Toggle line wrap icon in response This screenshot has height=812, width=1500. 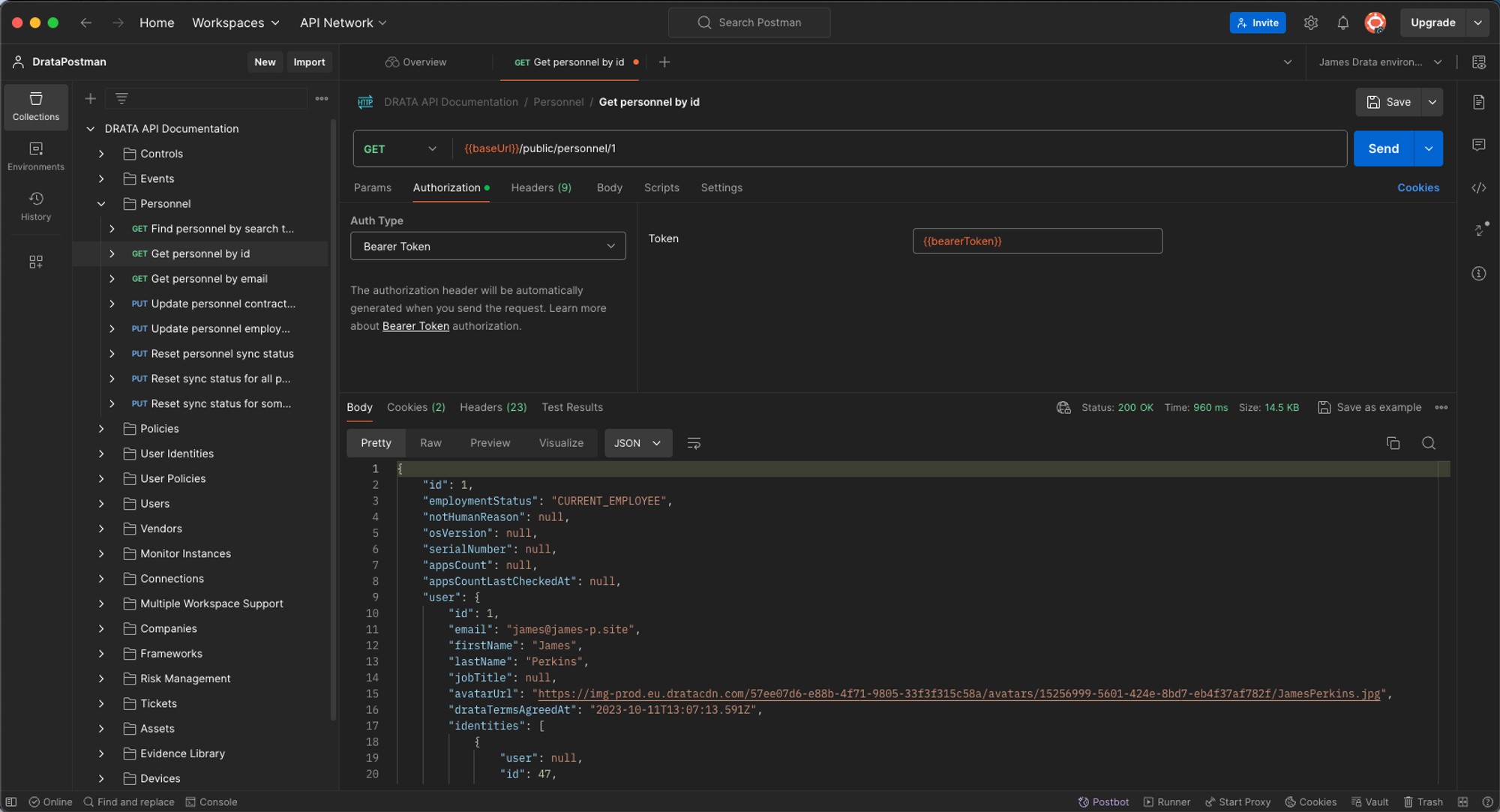694,443
